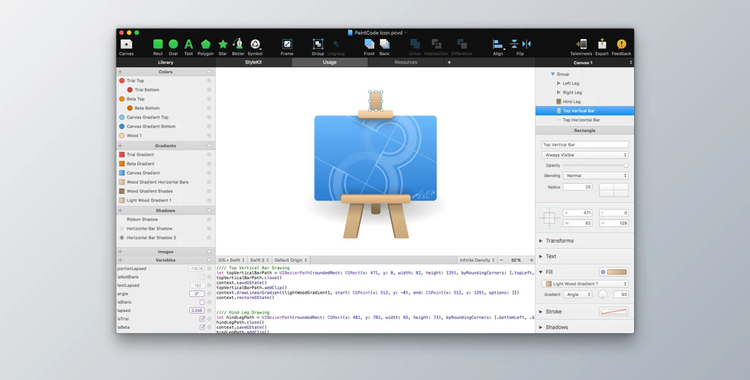Select the Oval shape tool
Image resolution: width=750 pixels, height=380 pixels.
tap(173, 47)
